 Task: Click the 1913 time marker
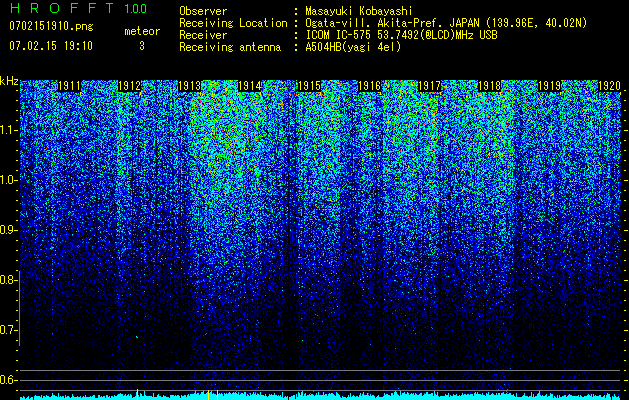(x=189, y=86)
